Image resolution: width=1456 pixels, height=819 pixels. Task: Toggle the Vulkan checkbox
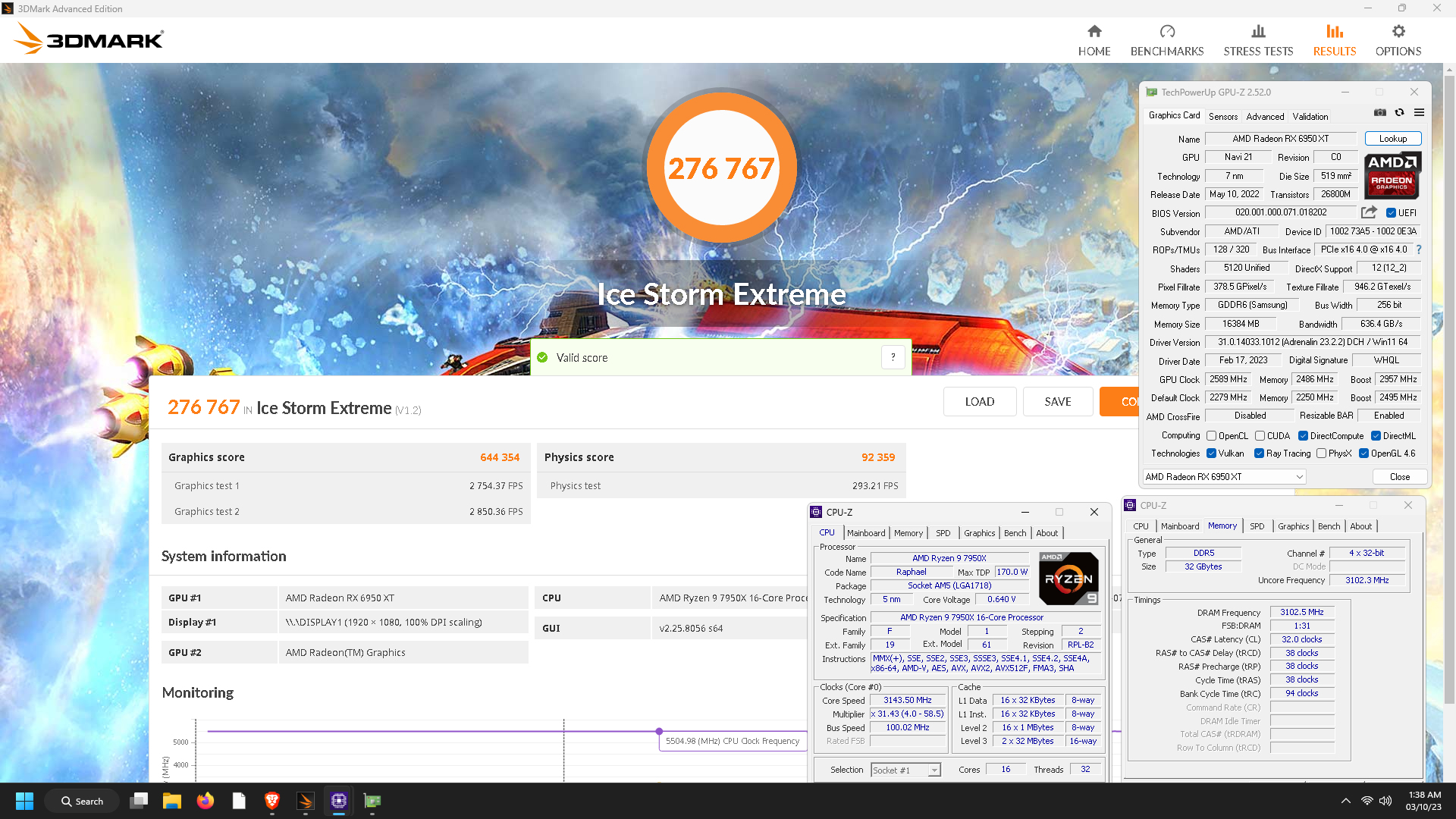1212,453
